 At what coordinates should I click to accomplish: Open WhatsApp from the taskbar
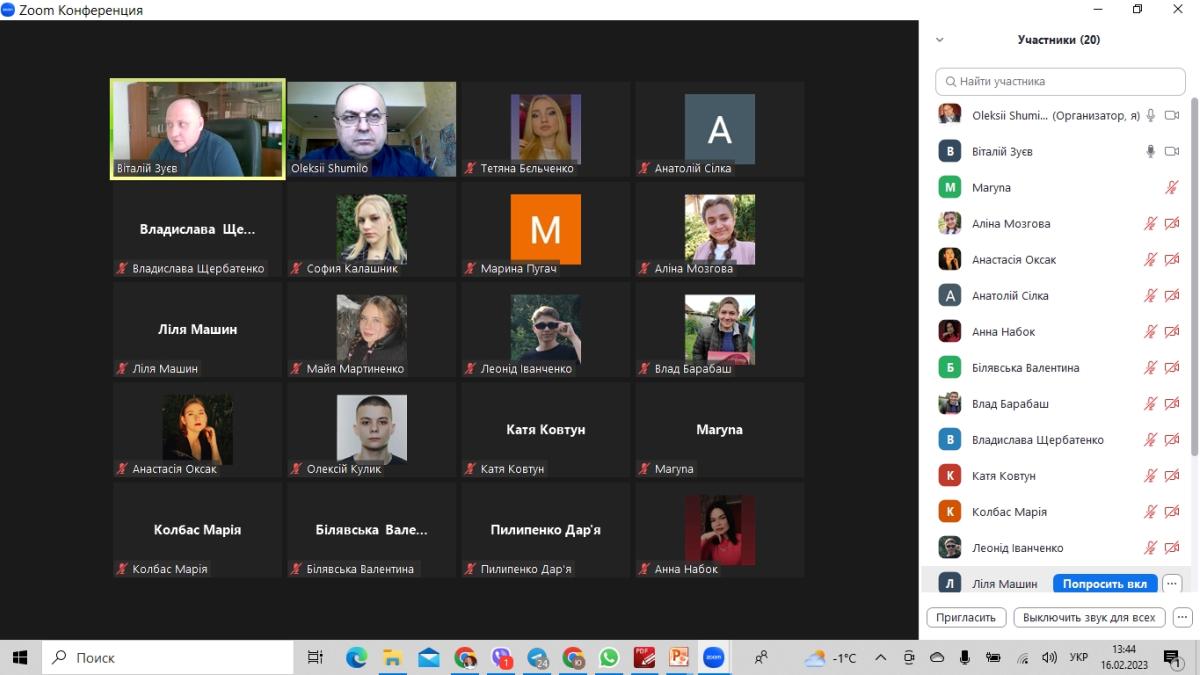click(609, 658)
